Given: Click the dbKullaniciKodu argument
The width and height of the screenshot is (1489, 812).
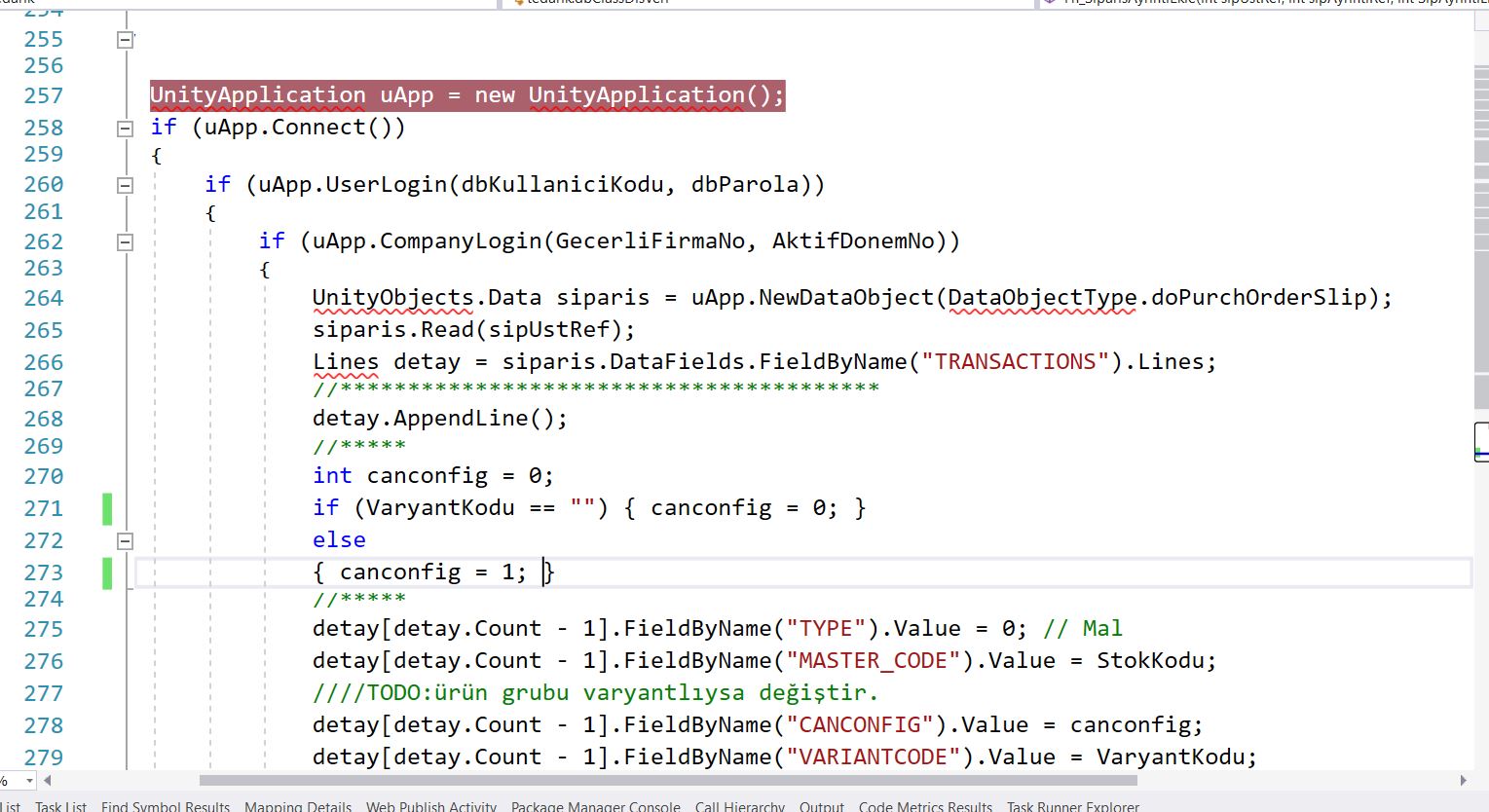Looking at the screenshot, I should click(x=563, y=185).
